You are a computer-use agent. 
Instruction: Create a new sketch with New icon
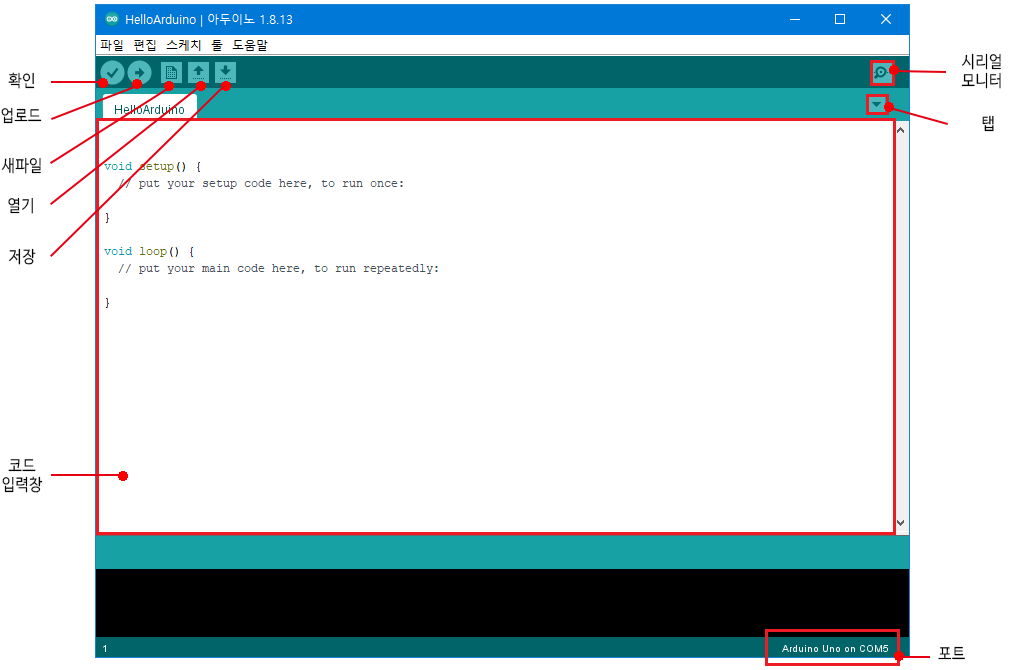[x=172, y=72]
